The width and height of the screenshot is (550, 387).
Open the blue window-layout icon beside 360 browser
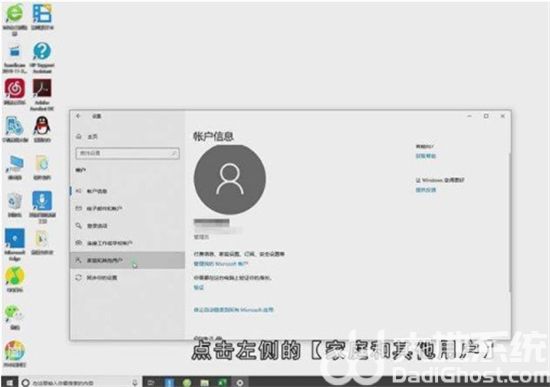(x=42, y=14)
